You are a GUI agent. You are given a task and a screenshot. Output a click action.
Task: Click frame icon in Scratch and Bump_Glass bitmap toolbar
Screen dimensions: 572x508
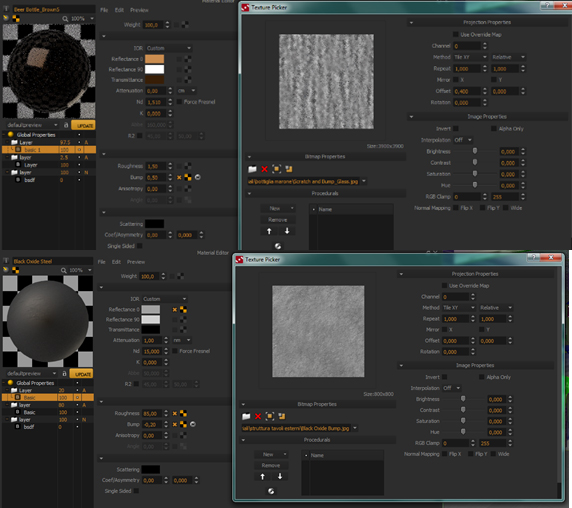277,169
